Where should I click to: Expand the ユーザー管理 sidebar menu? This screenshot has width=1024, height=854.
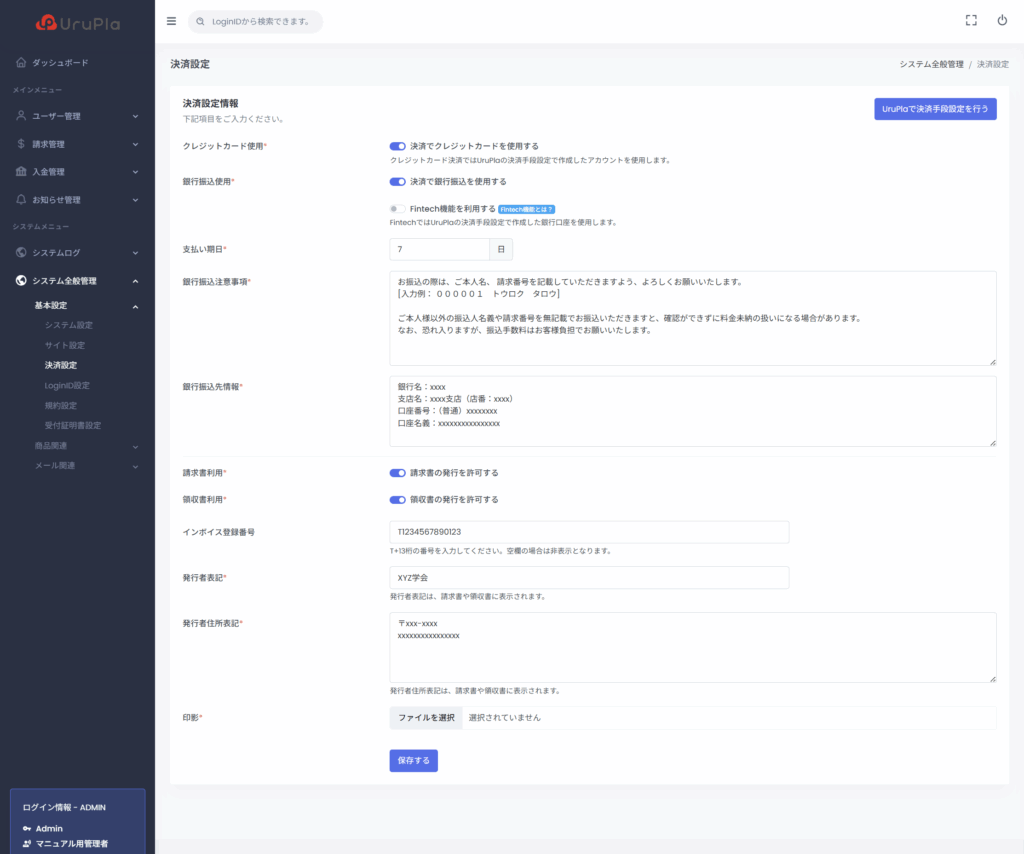135,116
